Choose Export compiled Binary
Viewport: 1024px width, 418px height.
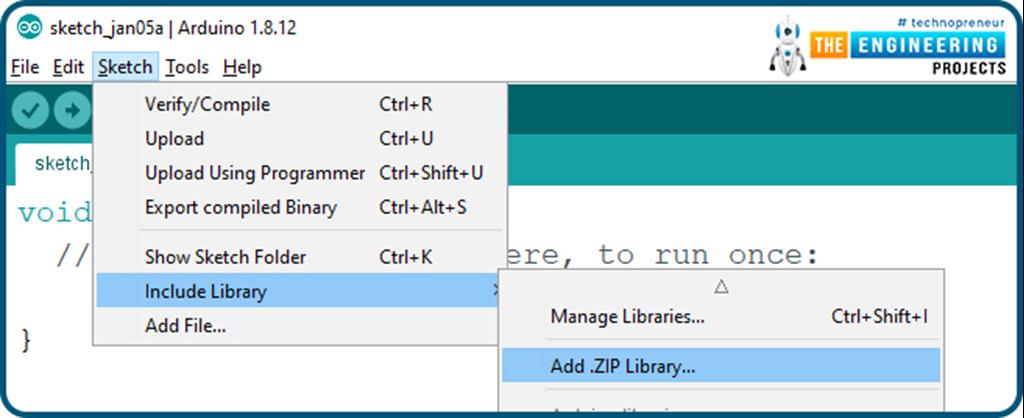click(x=240, y=208)
